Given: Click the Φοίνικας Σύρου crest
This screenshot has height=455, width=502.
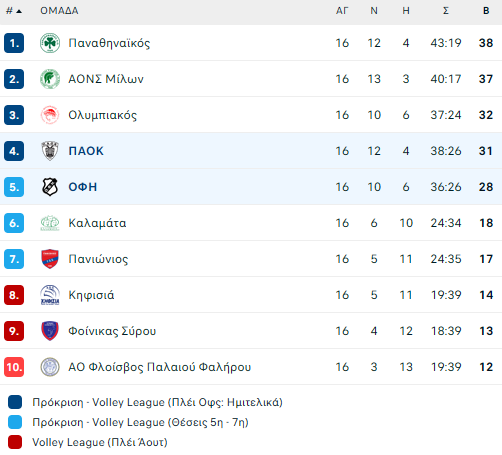Looking at the screenshot, I should [50, 331].
